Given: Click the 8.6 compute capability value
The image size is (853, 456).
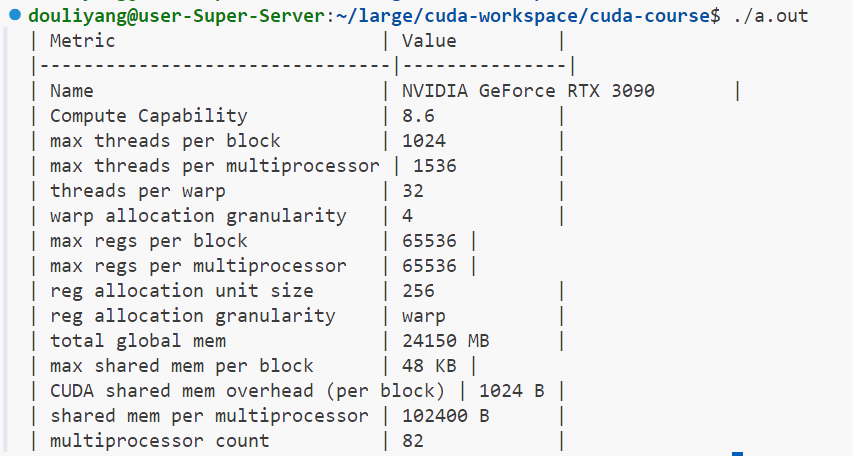Looking at the screenshot, I should point(418,116).
